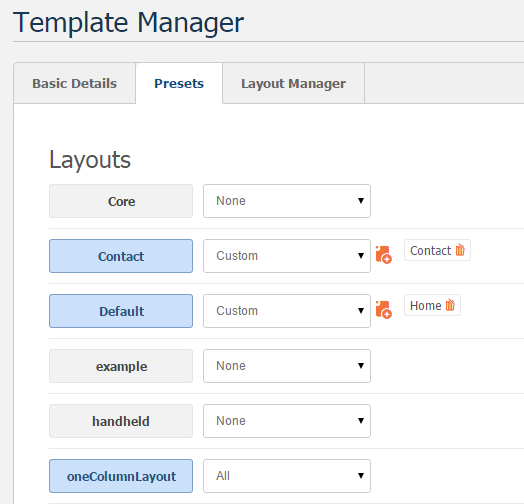
Task: Expand the Contact layout Custom dropdown
Action: click(x=287, y=256)
